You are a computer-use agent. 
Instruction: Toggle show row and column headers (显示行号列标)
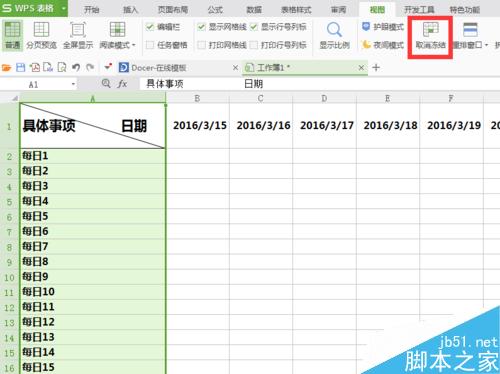(x=254, y=27)
